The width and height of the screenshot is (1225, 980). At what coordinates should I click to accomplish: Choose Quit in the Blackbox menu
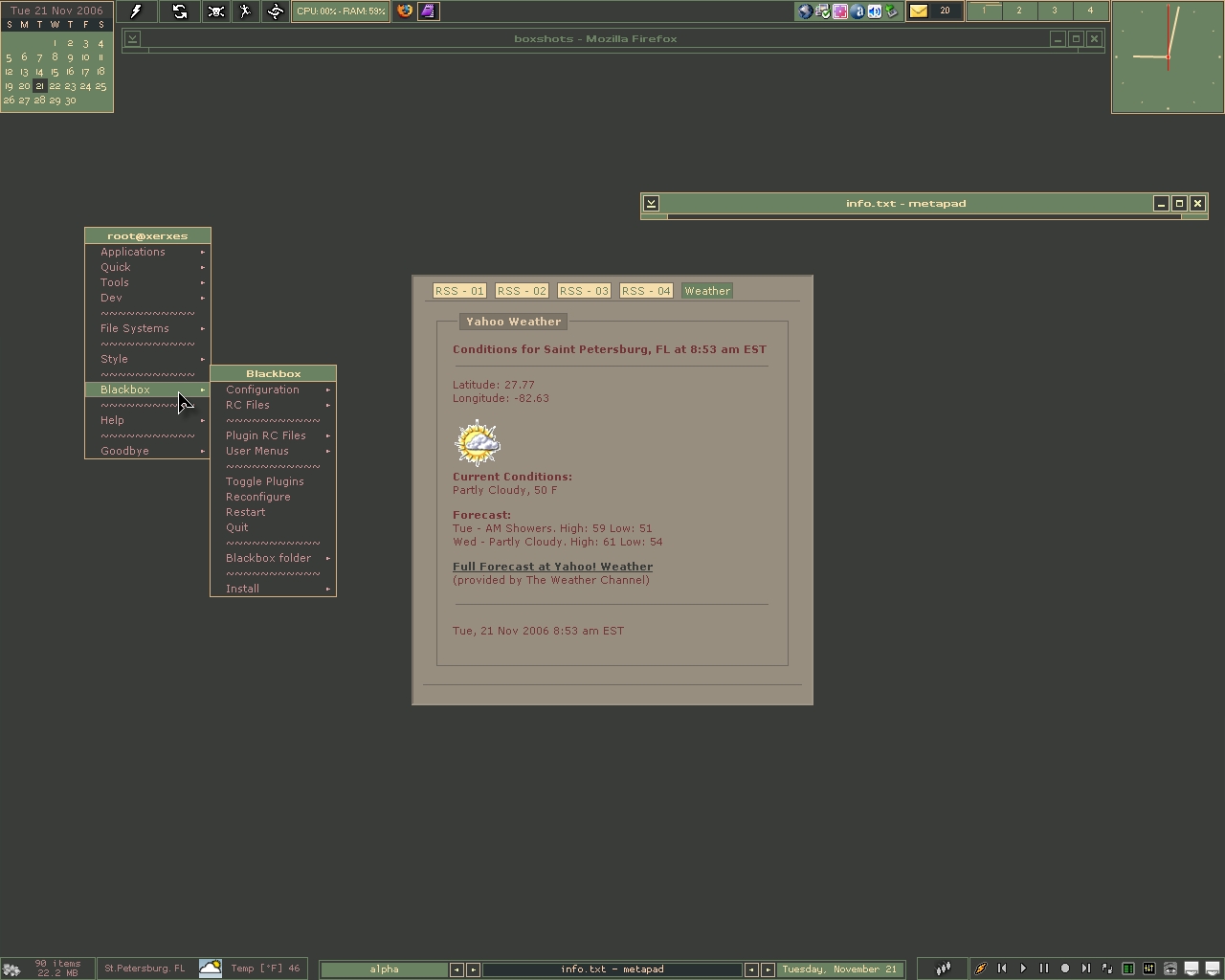click(x=273, y=527)
